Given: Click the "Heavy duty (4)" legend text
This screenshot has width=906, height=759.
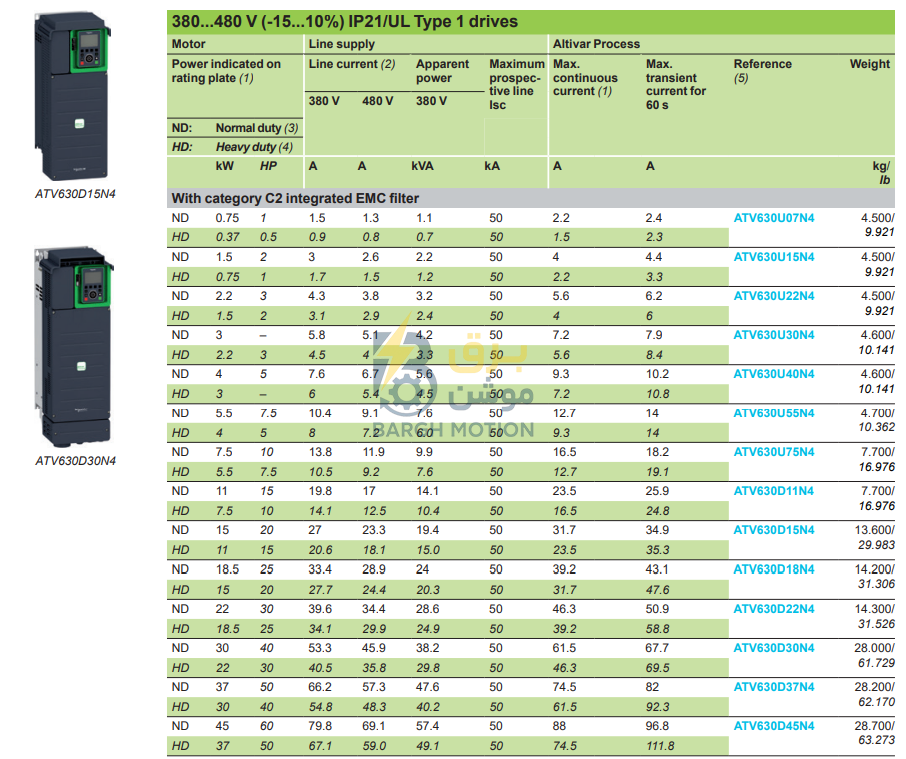Looking at the screenshot, I should [x=254, y=147].
